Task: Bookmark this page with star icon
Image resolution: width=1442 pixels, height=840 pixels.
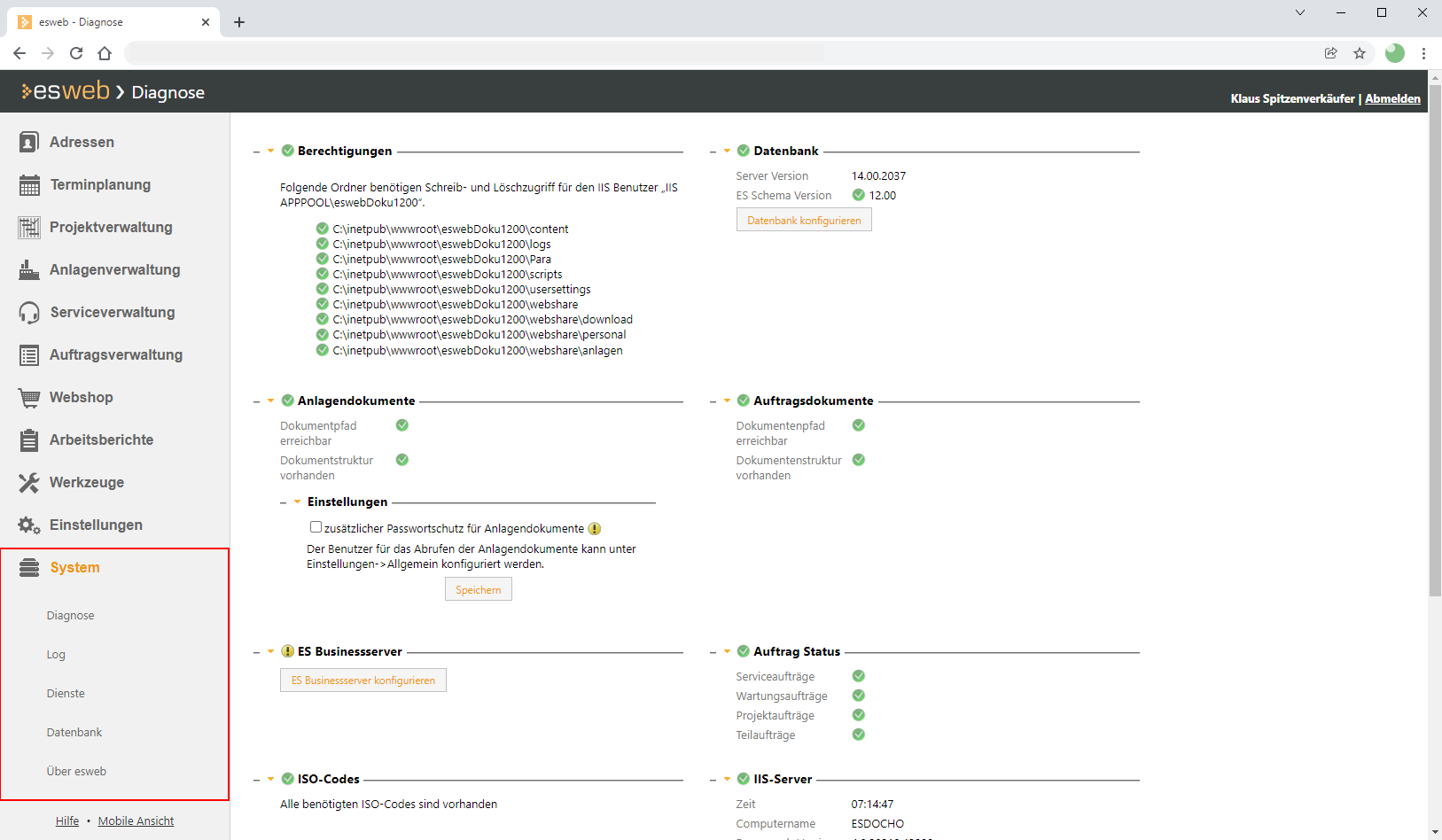Action: (1360, 53)
